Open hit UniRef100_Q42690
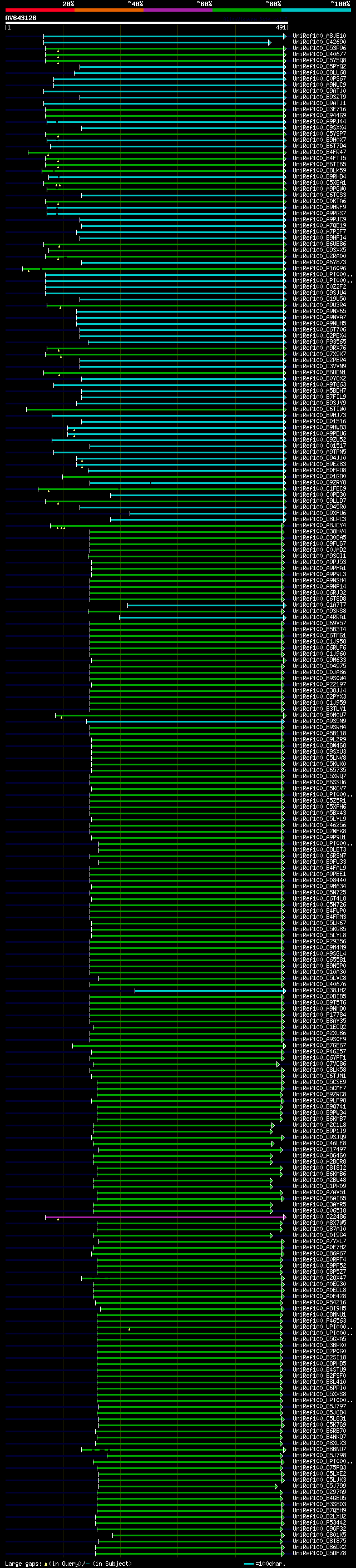Image resolution: width=356 pixels, height=1568 pixels. tap(319, 42)
